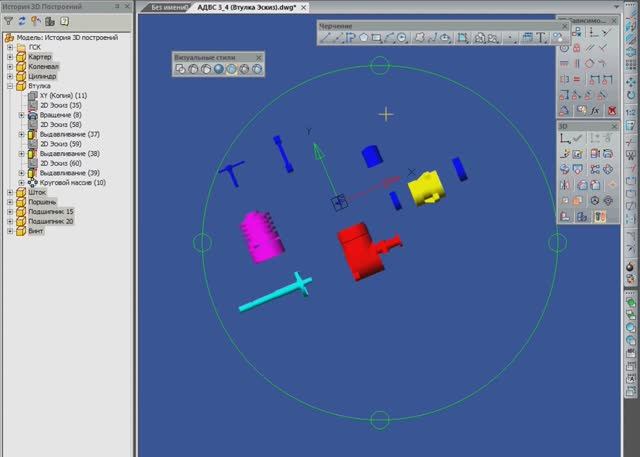Expand the Вращение (8) node
640x457 pixels.
tap(22, 115)
